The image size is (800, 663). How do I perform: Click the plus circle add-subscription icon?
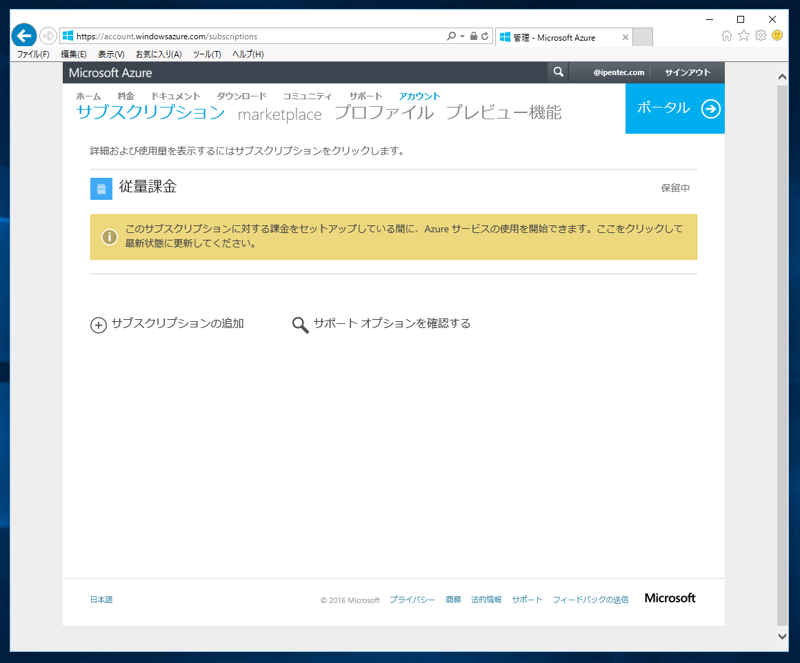[x=98, y=325]
